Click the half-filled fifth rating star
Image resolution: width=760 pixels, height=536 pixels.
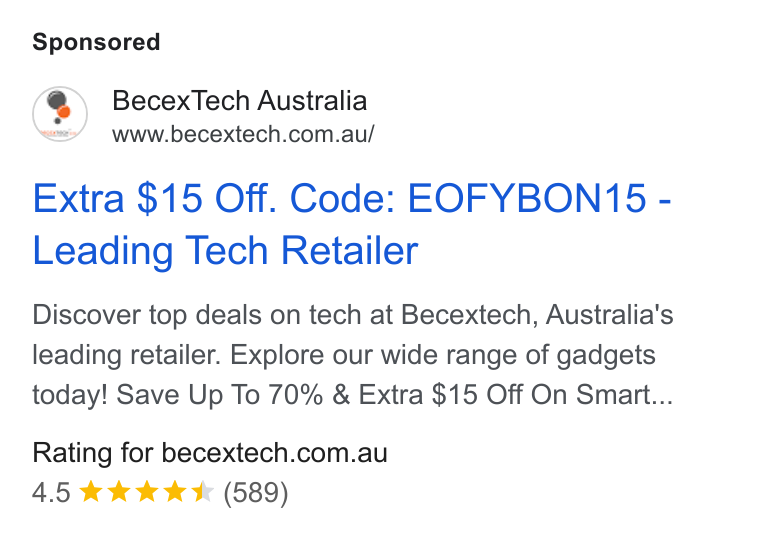pyautogui.click(x=203, y=492)
